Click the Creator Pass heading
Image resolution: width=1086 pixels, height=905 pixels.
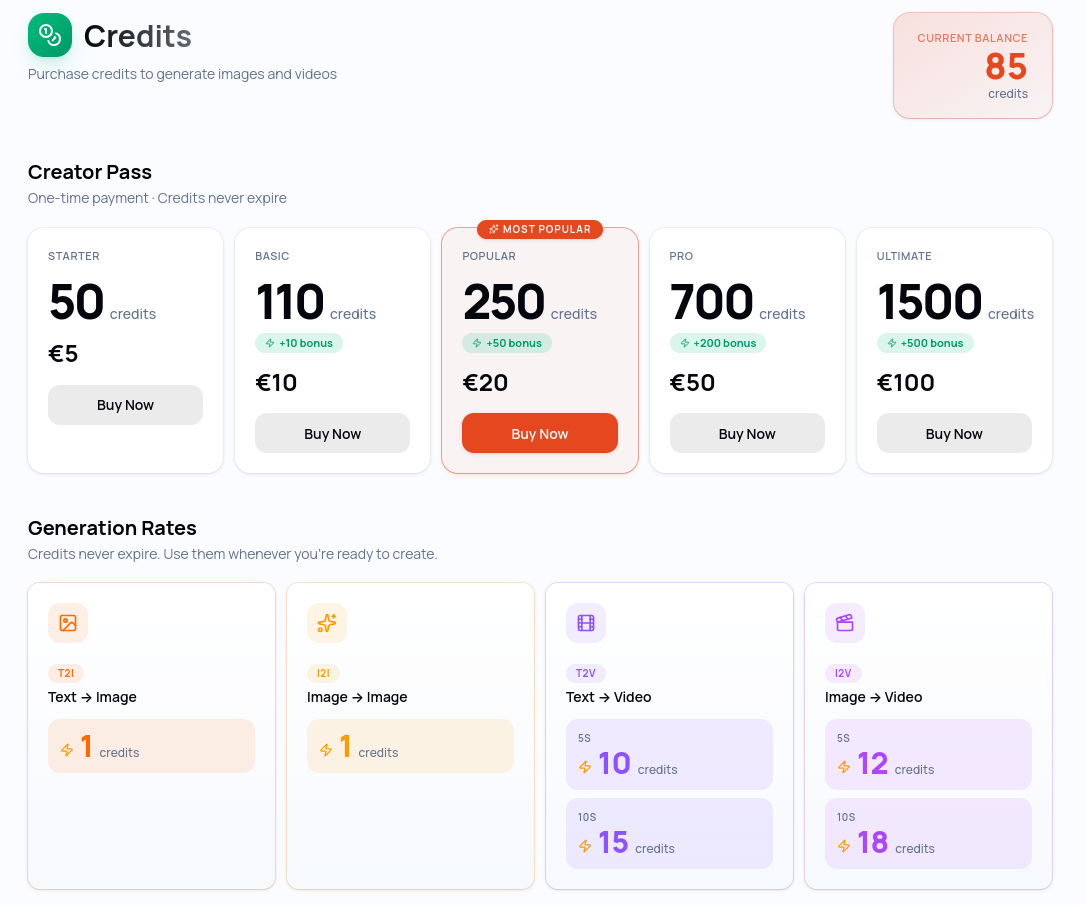pyautogui.click(x=90, y=172)
